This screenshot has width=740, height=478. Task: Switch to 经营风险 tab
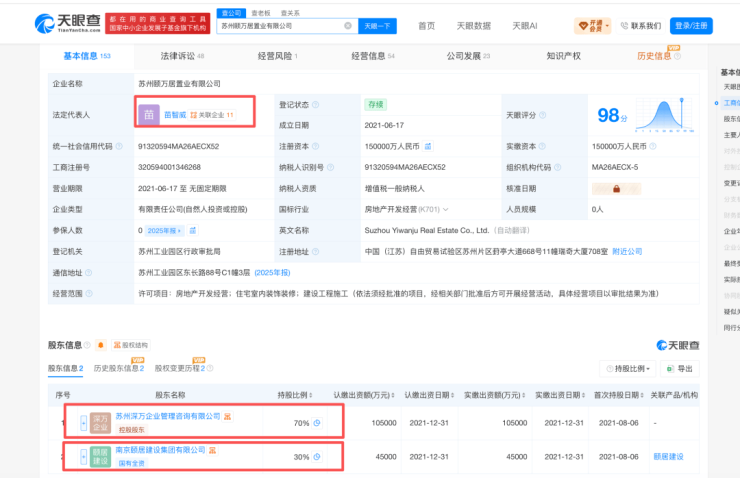point(278,56)
